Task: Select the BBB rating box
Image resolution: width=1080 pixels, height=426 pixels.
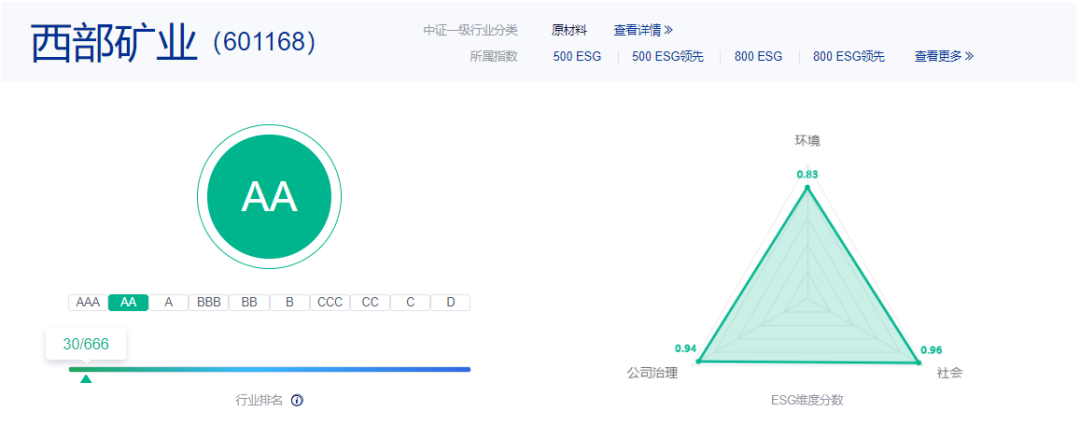Action: (x=209, y=303)
